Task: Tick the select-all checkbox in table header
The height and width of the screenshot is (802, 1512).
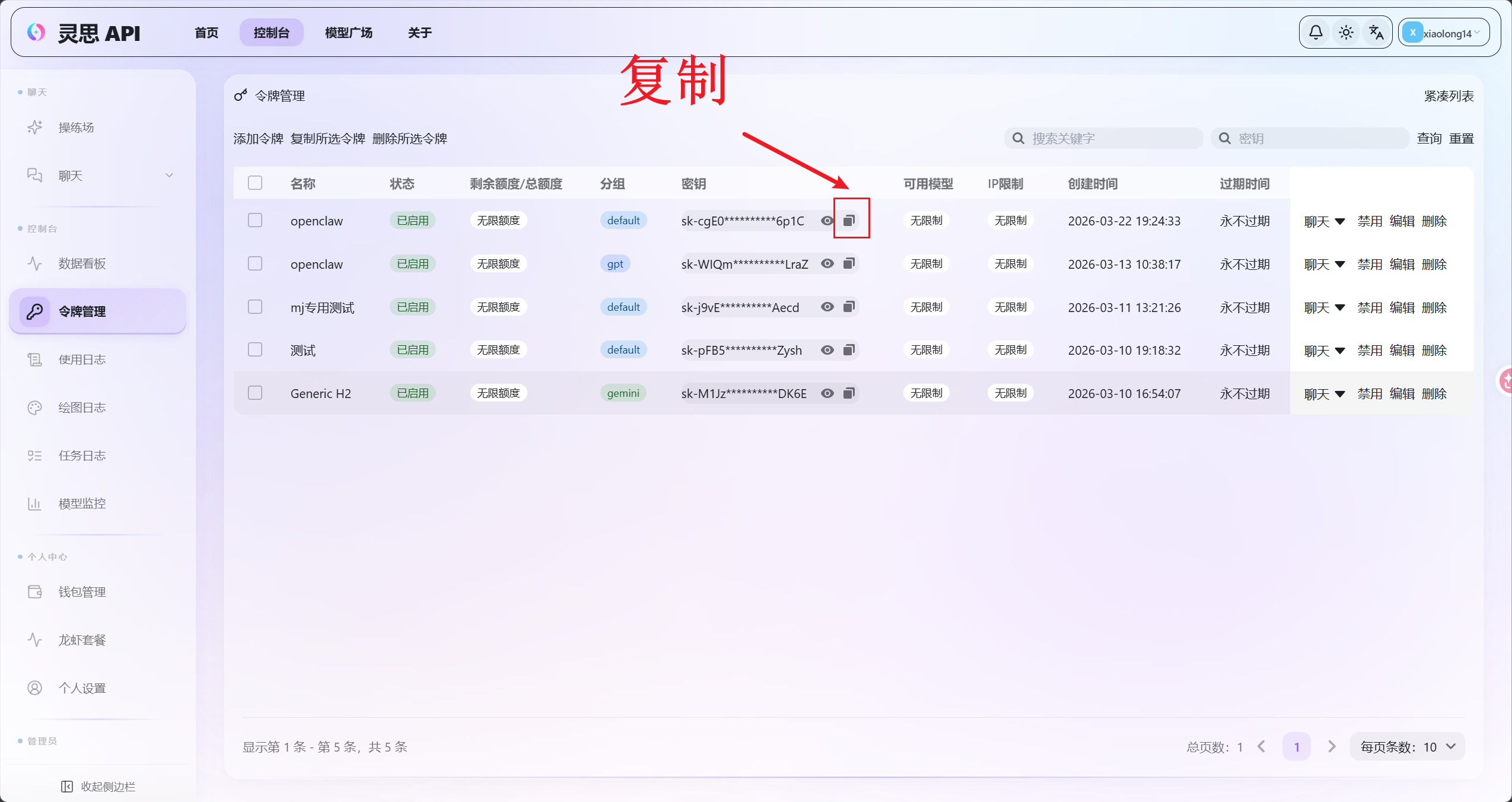Action: point(255,183)
